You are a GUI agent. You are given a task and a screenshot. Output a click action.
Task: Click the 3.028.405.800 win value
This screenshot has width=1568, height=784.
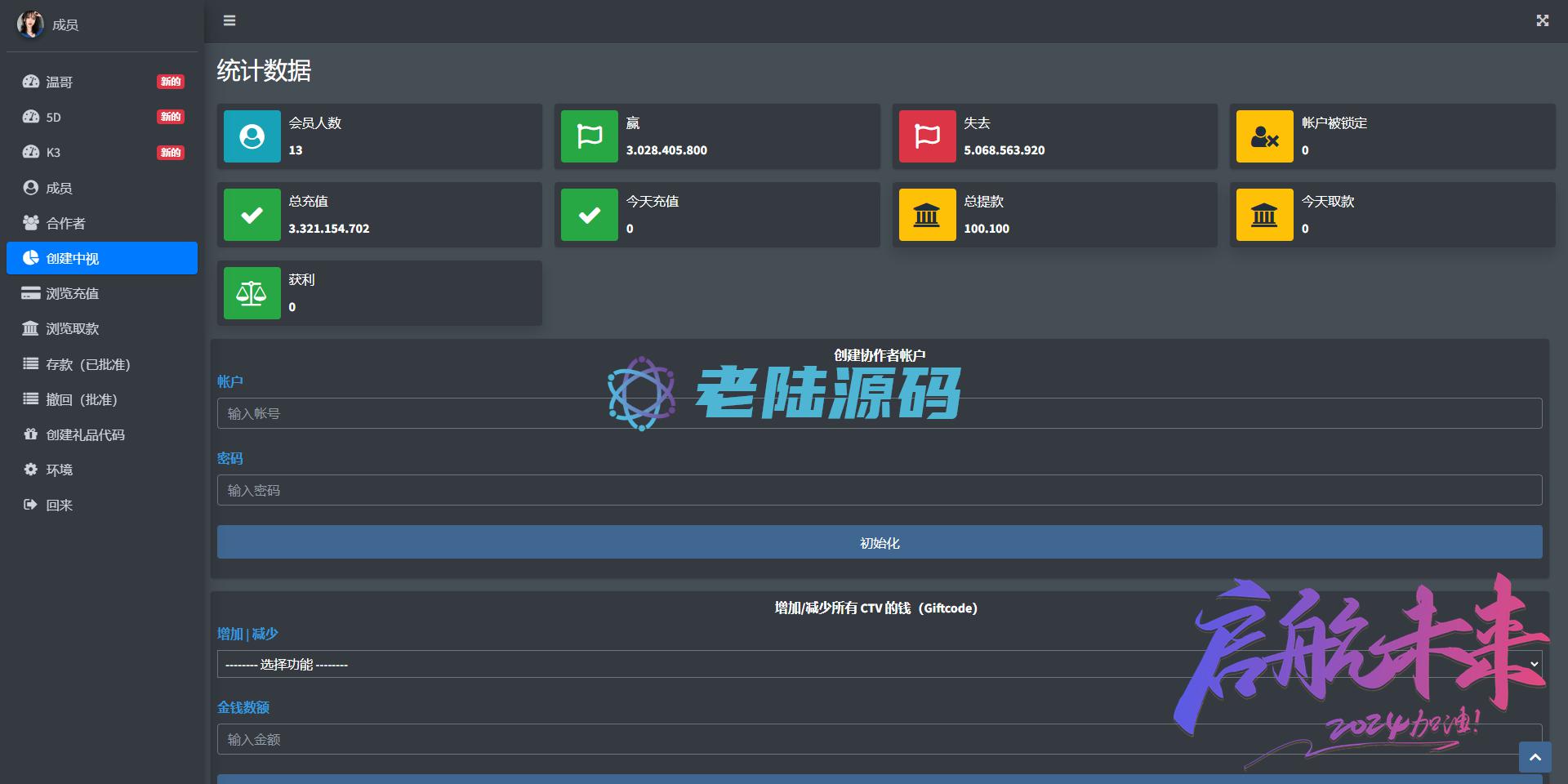pos(666,150)
